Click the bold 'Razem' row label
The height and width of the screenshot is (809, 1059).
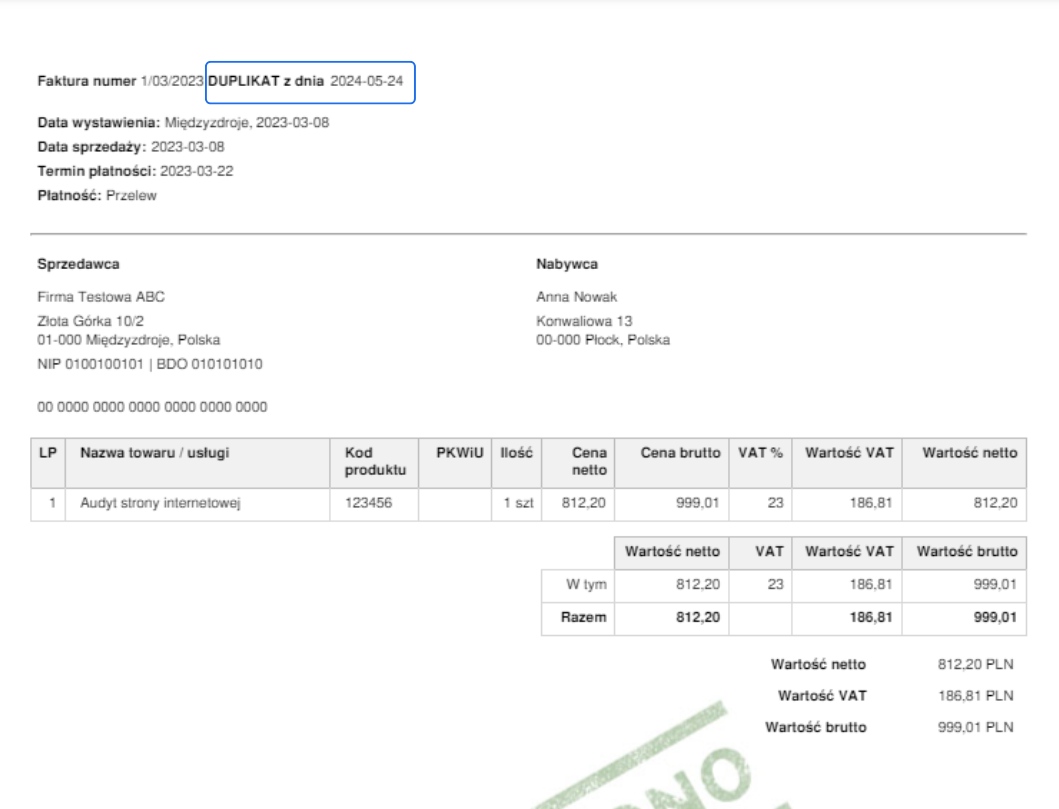pos(584,617)
